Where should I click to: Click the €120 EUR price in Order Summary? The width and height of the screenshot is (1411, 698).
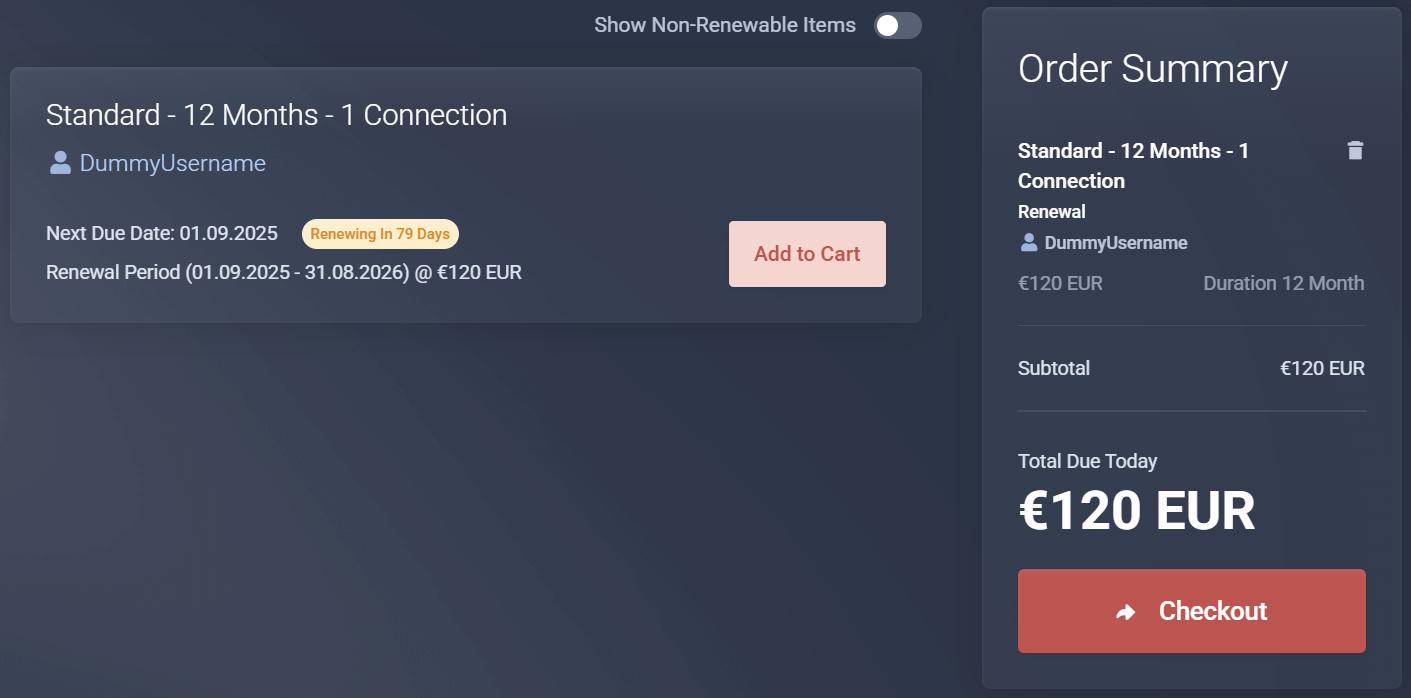point(1059,283)
